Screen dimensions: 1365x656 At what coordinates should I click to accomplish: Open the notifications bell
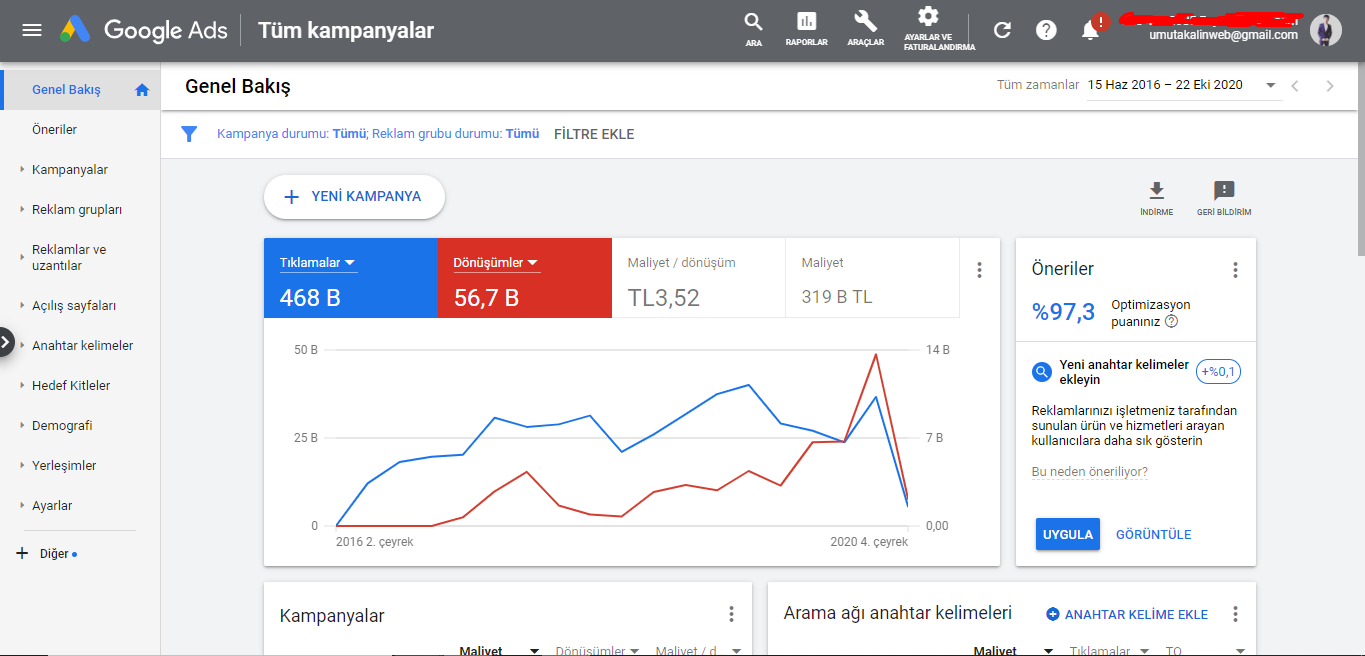click(x=1090, y=31)
